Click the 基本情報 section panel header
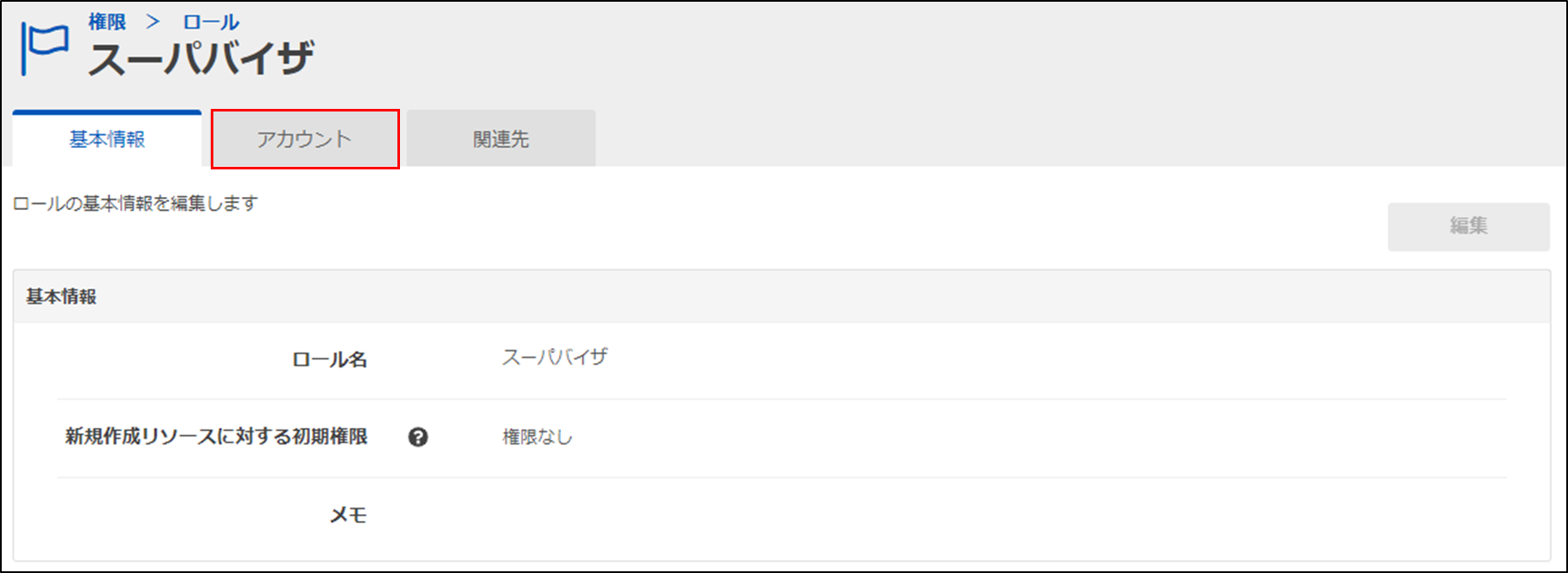The image size is (1568, 573). click(x=782, y=296)
